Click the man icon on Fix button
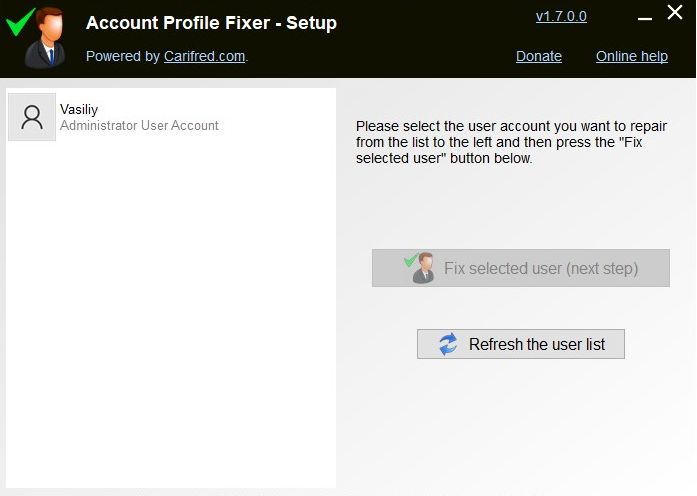This screenshot has height=496, width=697. (x=422, y=268)
